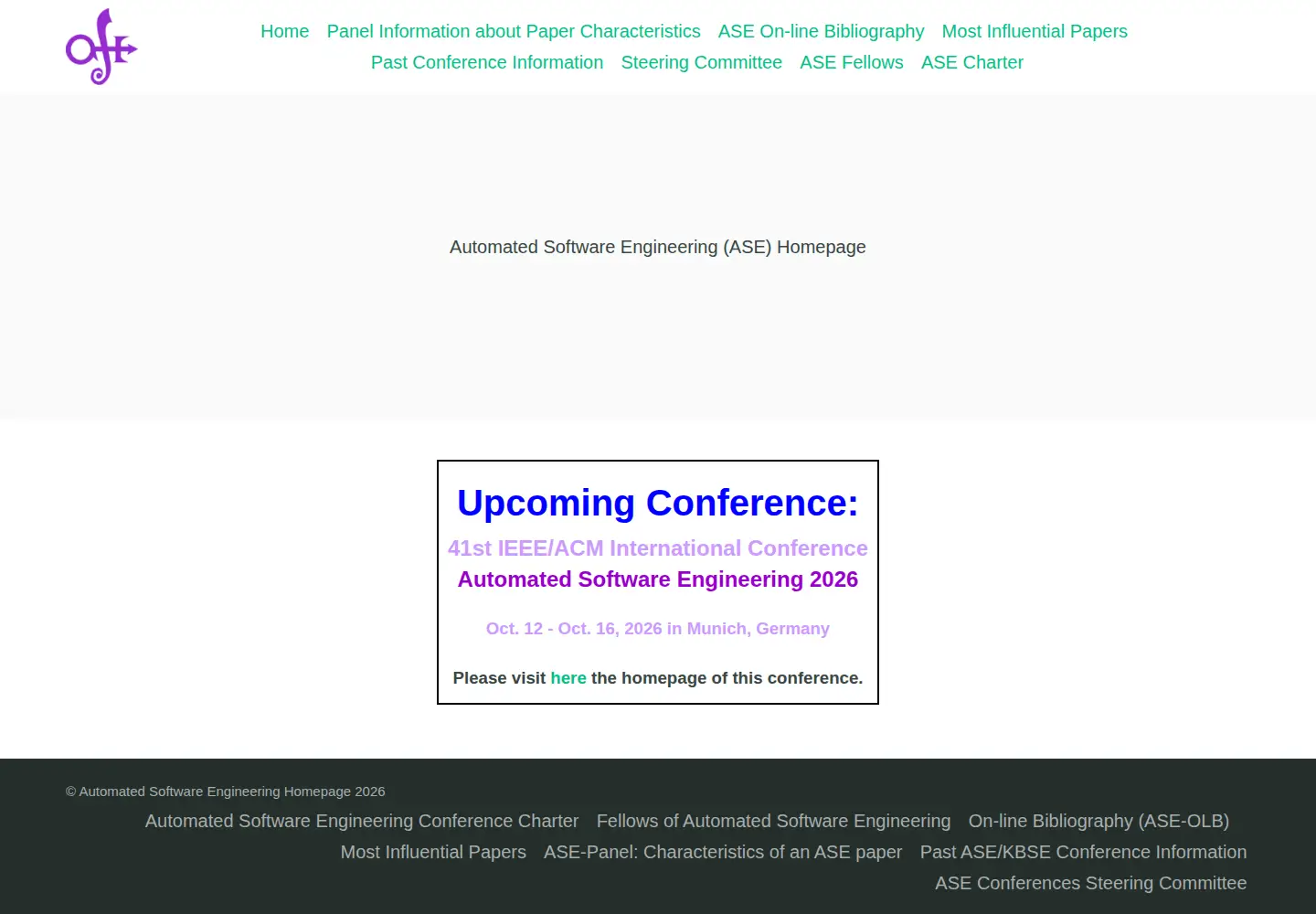The height and width of the screenshot is (914, 1316).
Task: Select Past Conference Information in top menu
Action: tap(487, 62)
